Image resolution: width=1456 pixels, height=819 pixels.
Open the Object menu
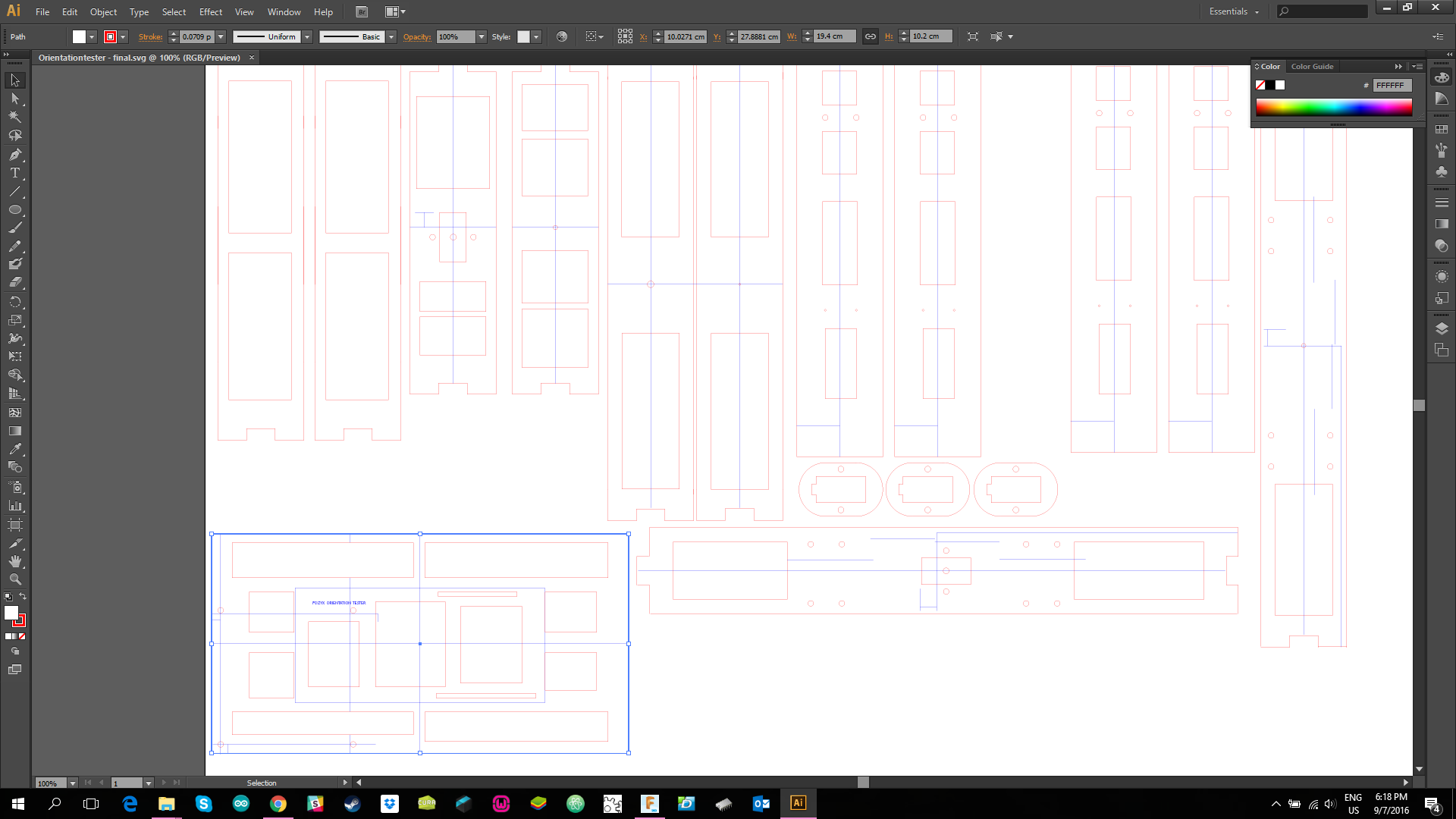pyautogui.click(x=103, y=11)
